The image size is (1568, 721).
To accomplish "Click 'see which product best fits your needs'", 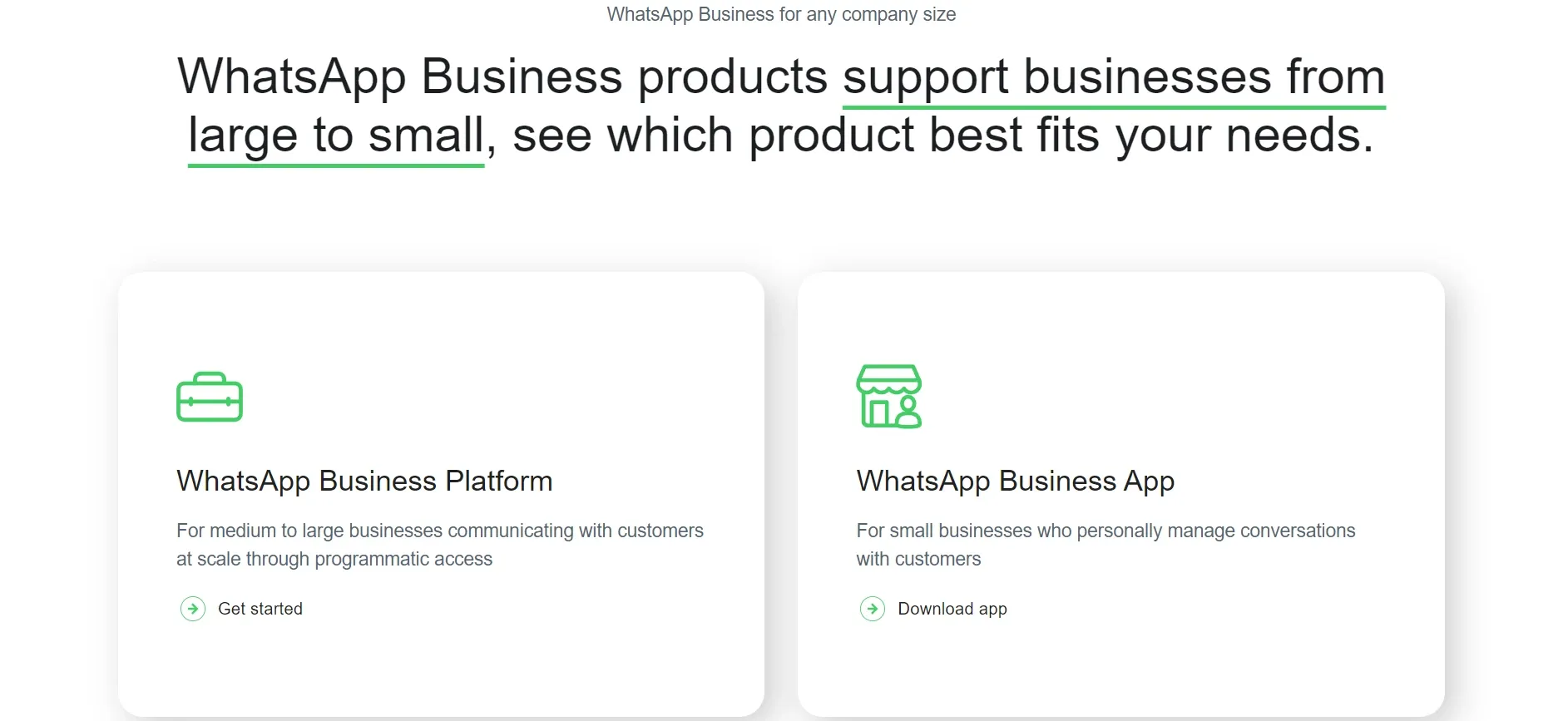I will pos(943,136).
